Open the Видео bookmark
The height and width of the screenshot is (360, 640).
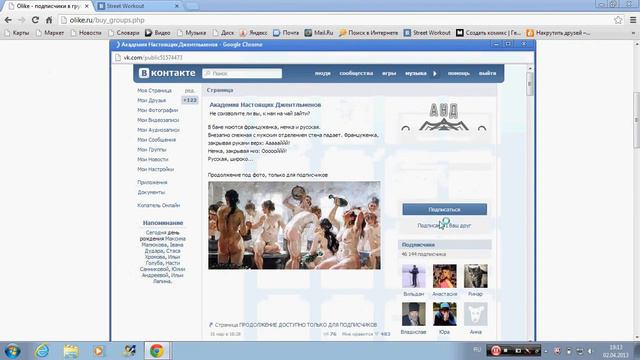(x=158, y=33)
